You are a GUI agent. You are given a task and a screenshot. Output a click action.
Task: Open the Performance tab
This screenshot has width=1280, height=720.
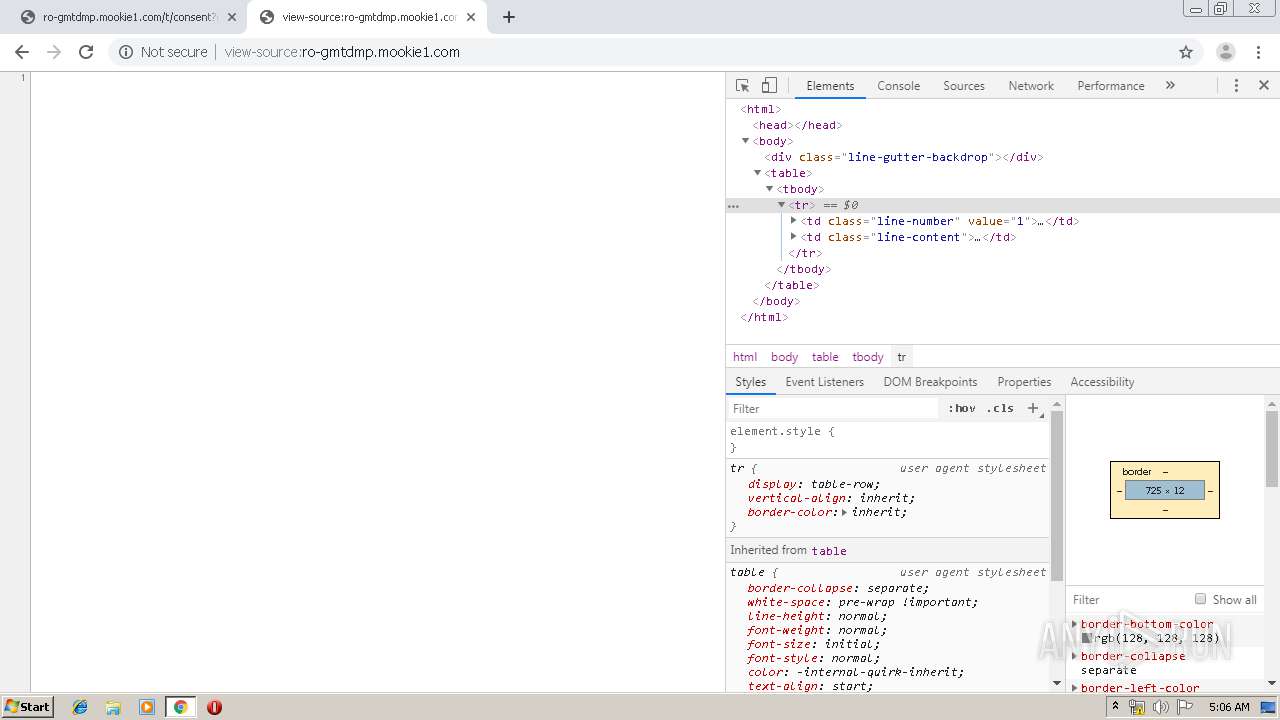1110,86
